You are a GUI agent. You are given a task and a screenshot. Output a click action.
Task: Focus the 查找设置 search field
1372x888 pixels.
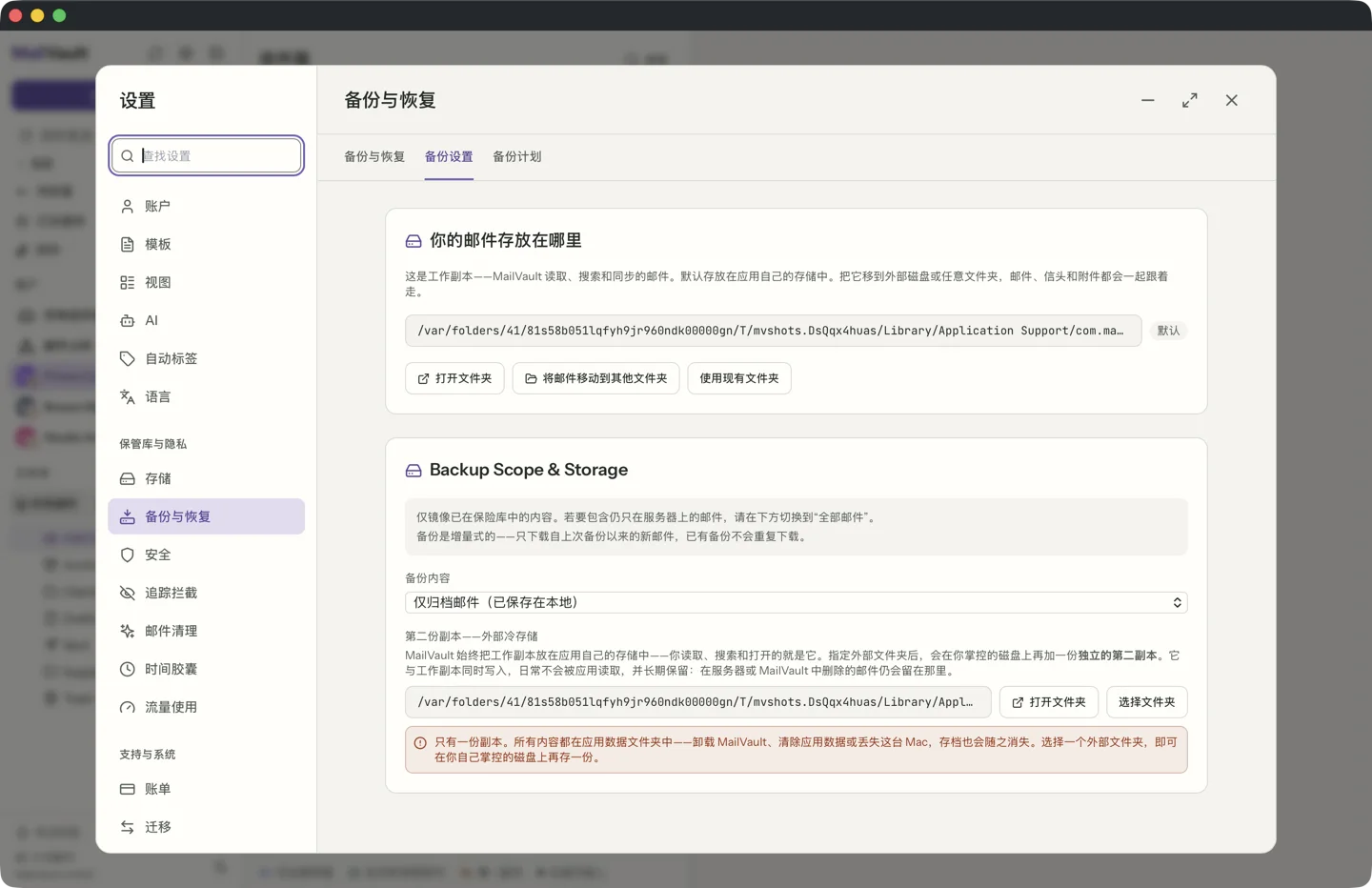coord(207,155)
